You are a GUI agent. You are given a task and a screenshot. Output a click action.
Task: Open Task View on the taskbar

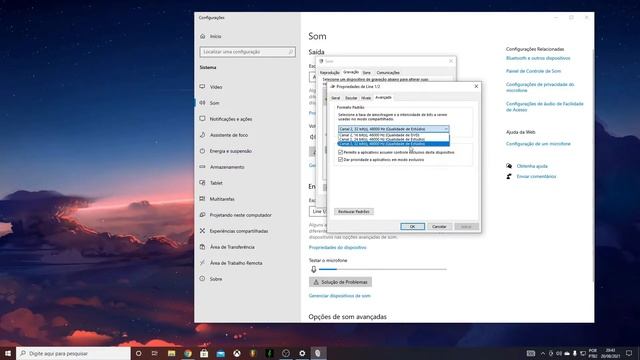pos(155,353)
